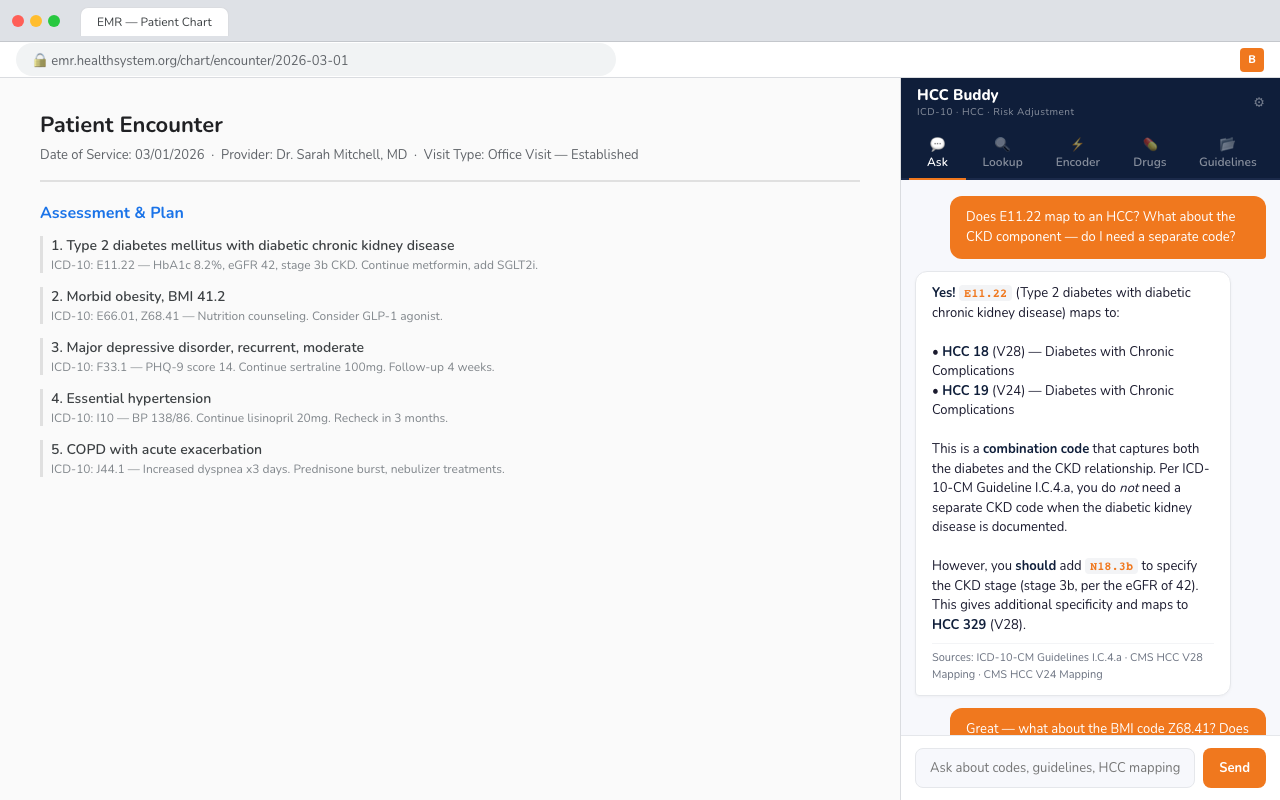Click the Ask speech bubble icon

point(937,144)
